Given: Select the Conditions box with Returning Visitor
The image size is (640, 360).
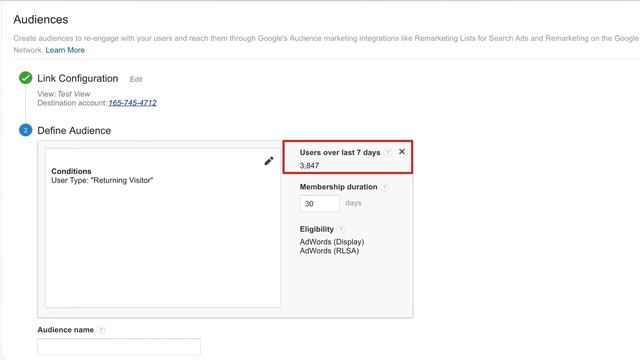Looking at the screenshot, I should [163, 228].
